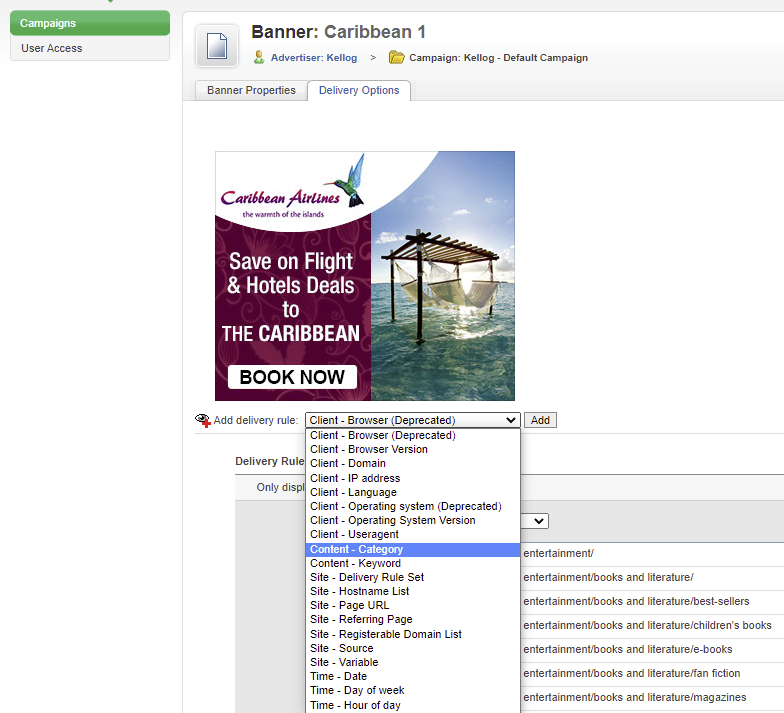This screenshot has width=784, height=713.
Task: Collapse the Add delivery rule dropdown
Action: click(412, 420)
